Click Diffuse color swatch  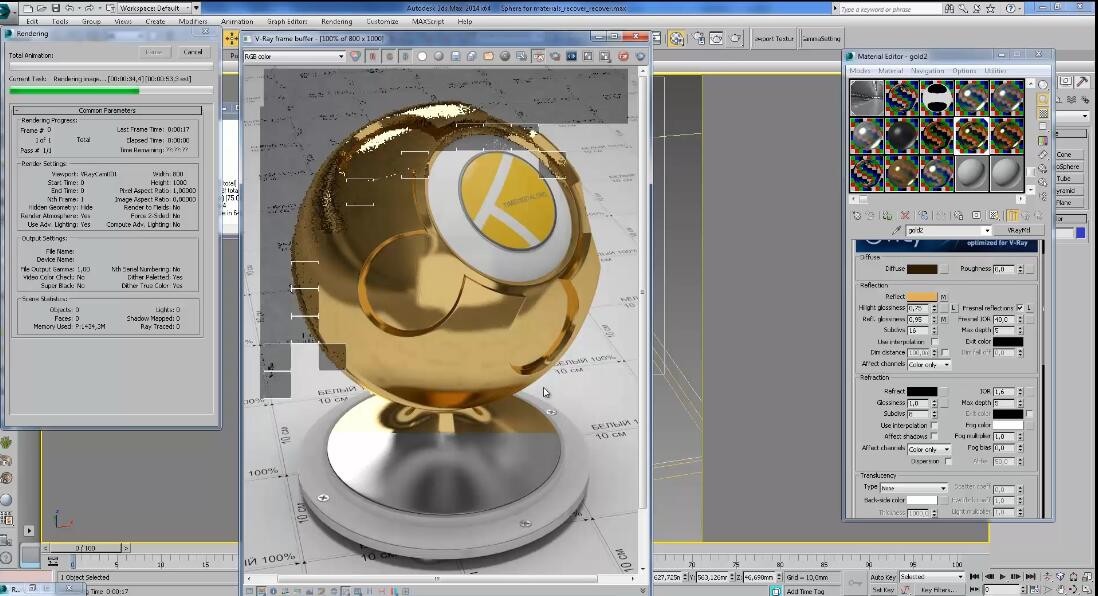(x=922, y=269)
